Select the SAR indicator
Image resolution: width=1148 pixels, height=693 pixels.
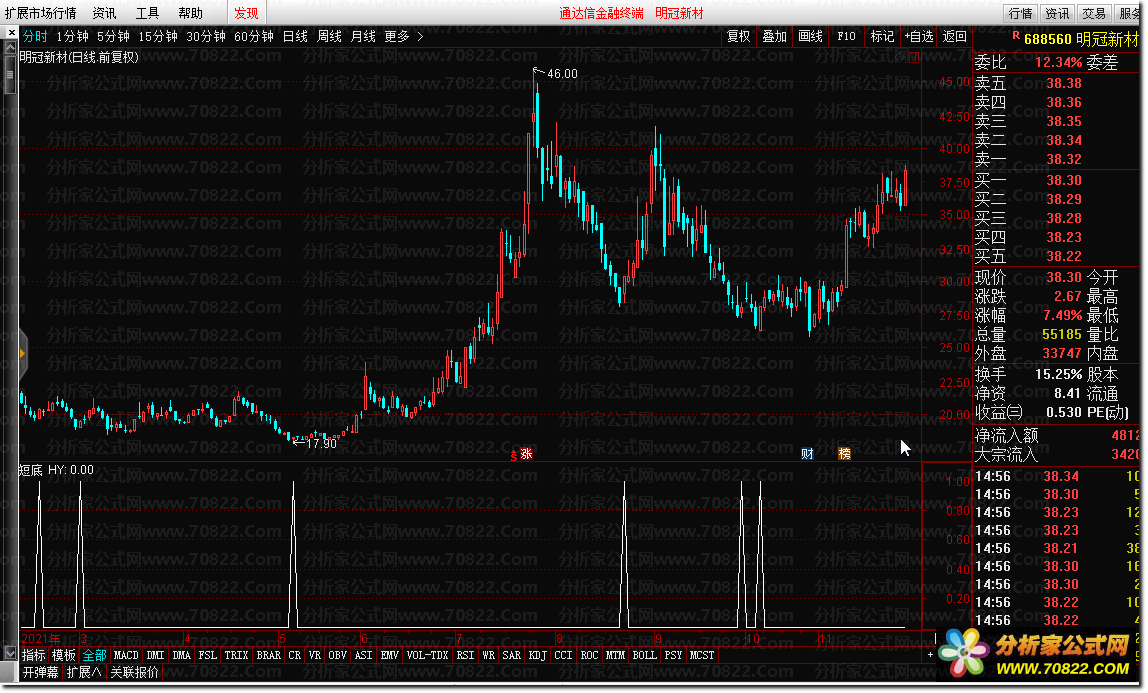tap(511, 655)
